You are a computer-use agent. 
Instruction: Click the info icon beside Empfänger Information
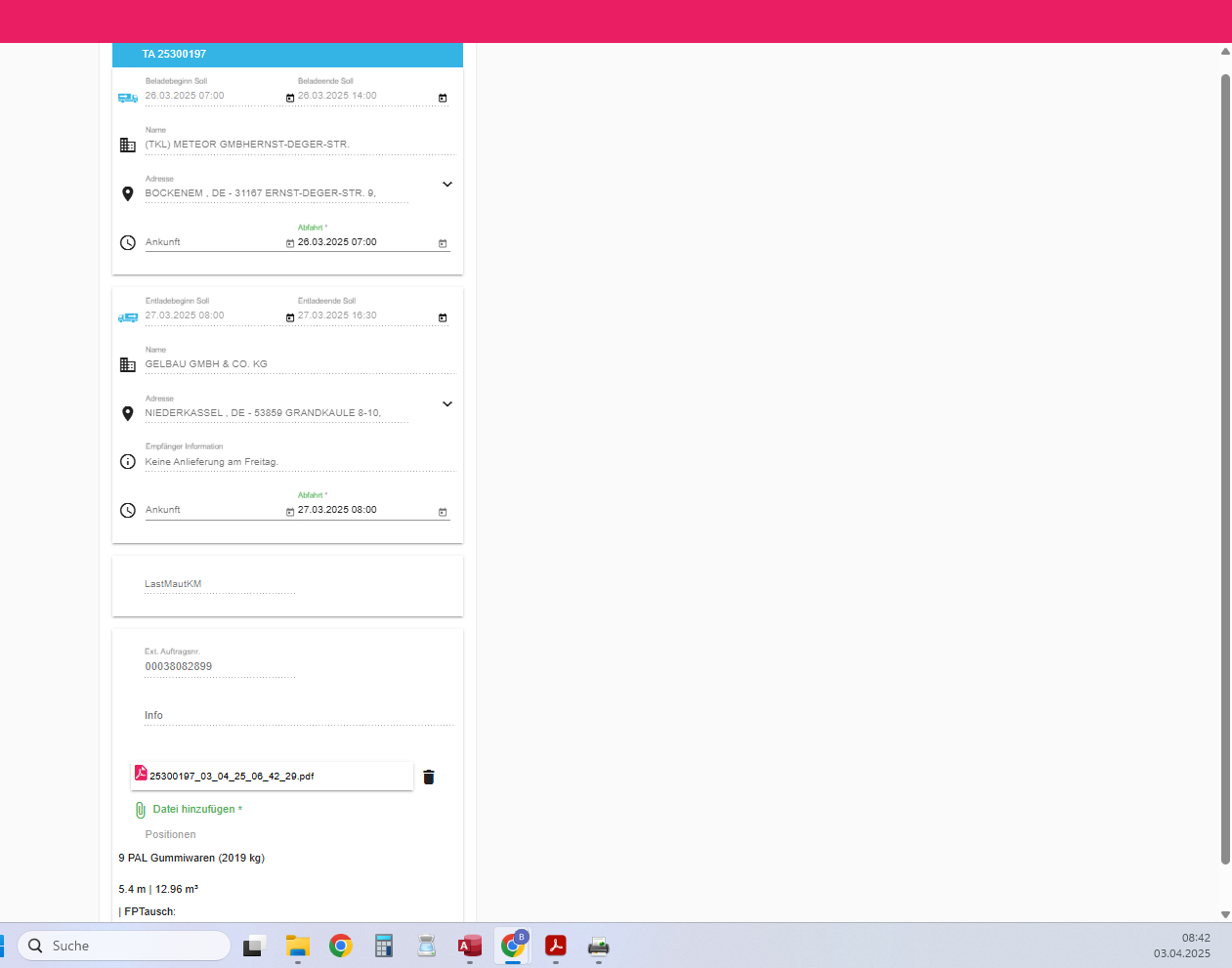[x=128, y=462]
